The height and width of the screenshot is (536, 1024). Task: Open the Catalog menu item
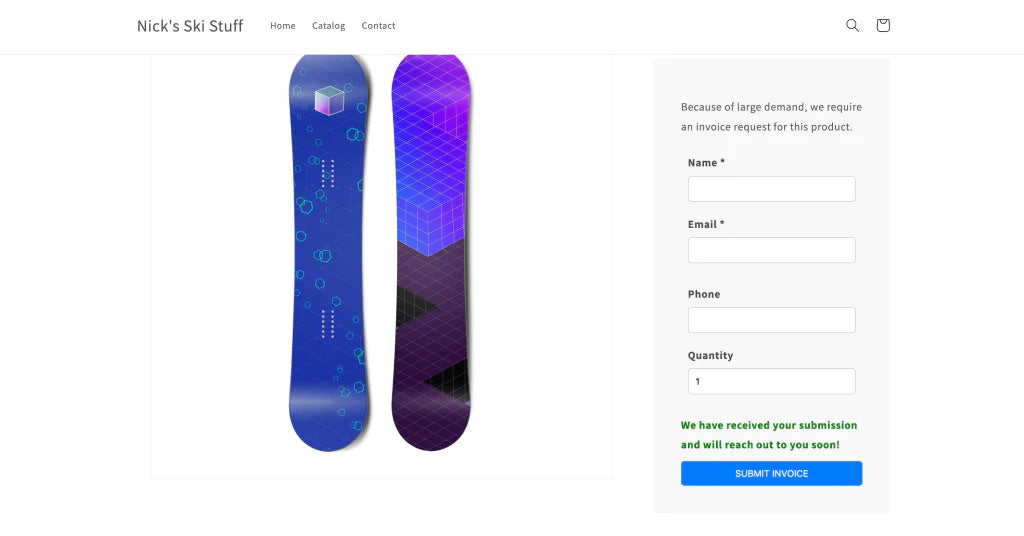328,26
